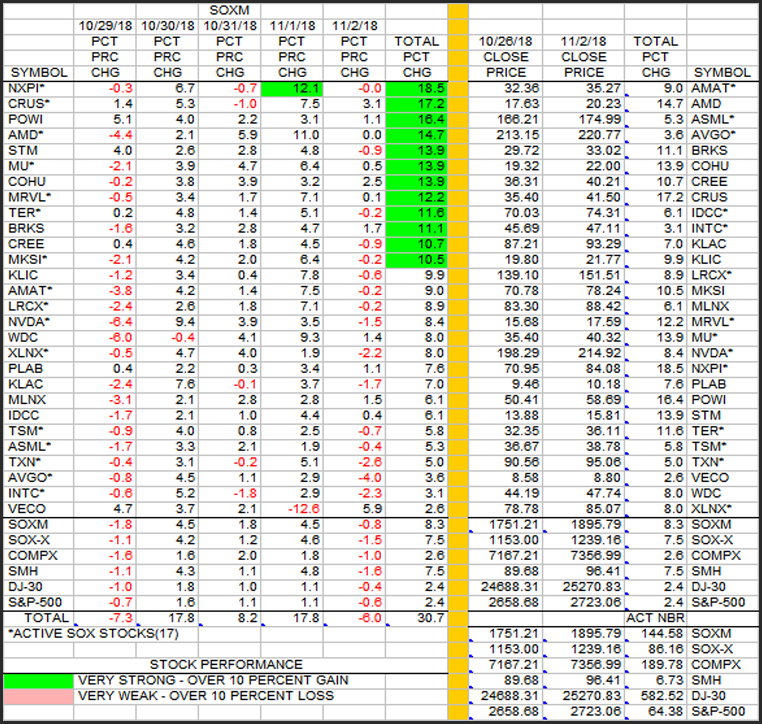Select the 30.7 grand total cell
This screenshot has height=724, width=762.
point(431,618)
